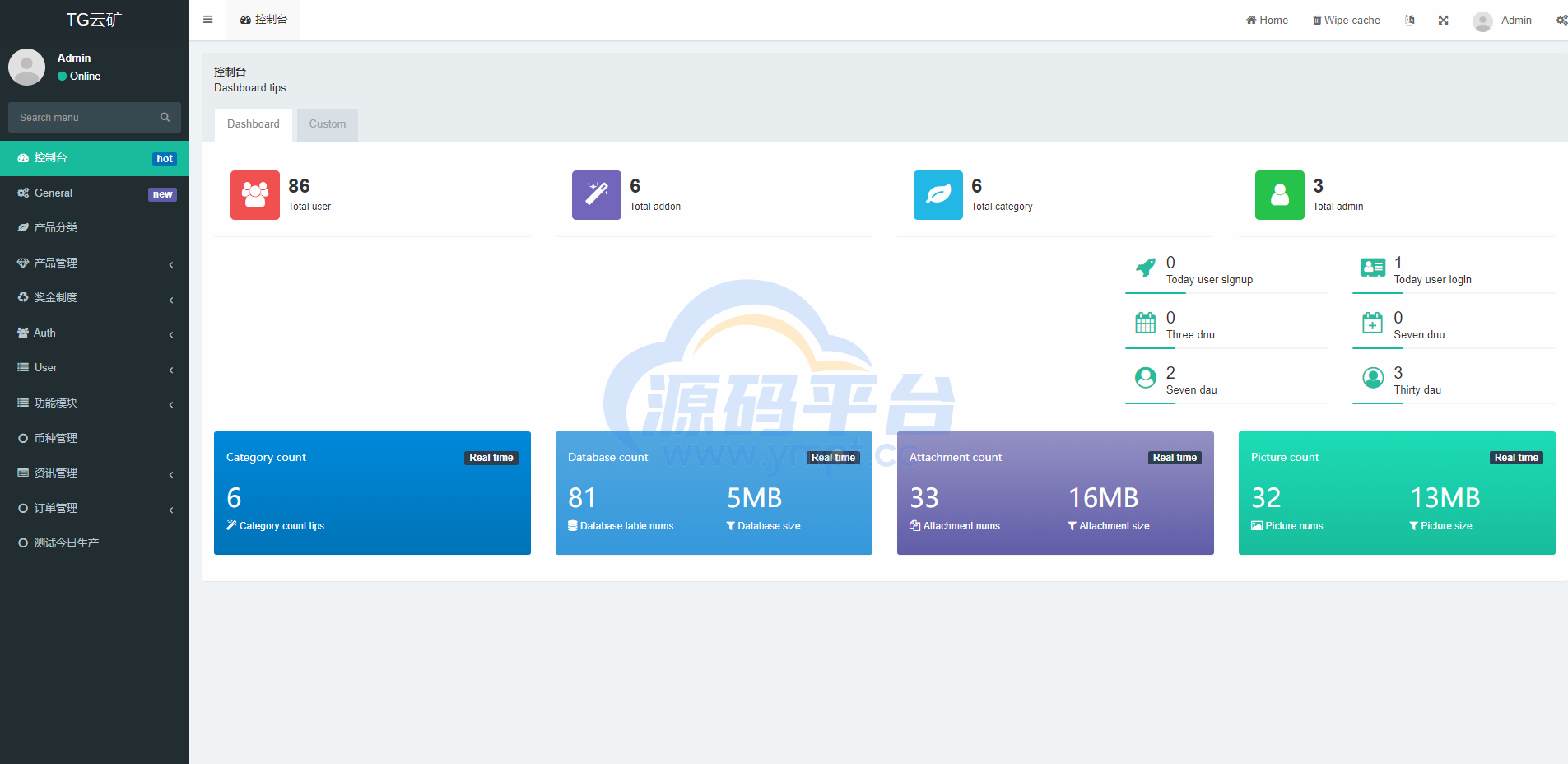
Task: Click the green Total admin person icon
Action: 1280,195
